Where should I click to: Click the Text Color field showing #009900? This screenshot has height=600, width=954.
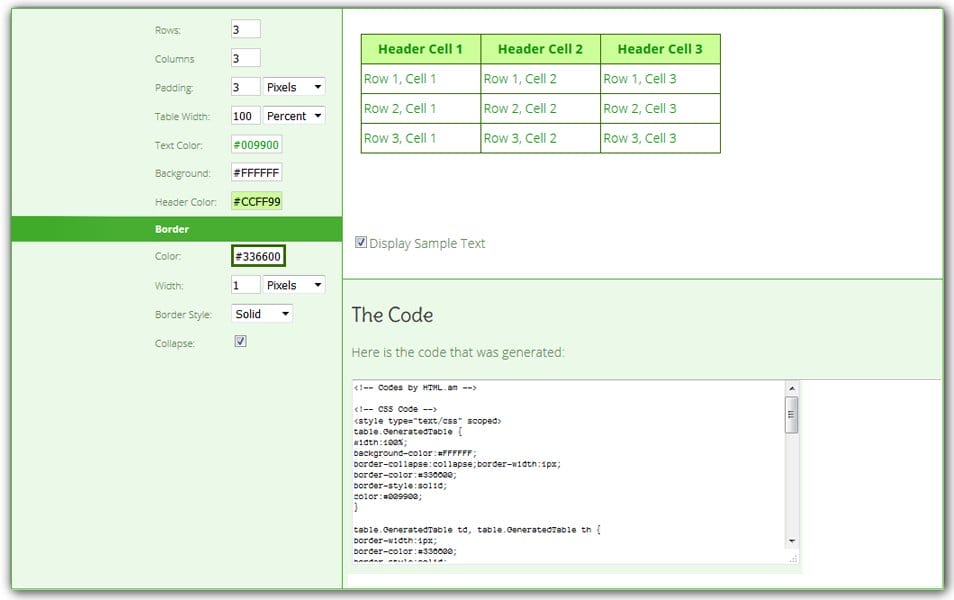pyautogui.click(x=258, y=144)
